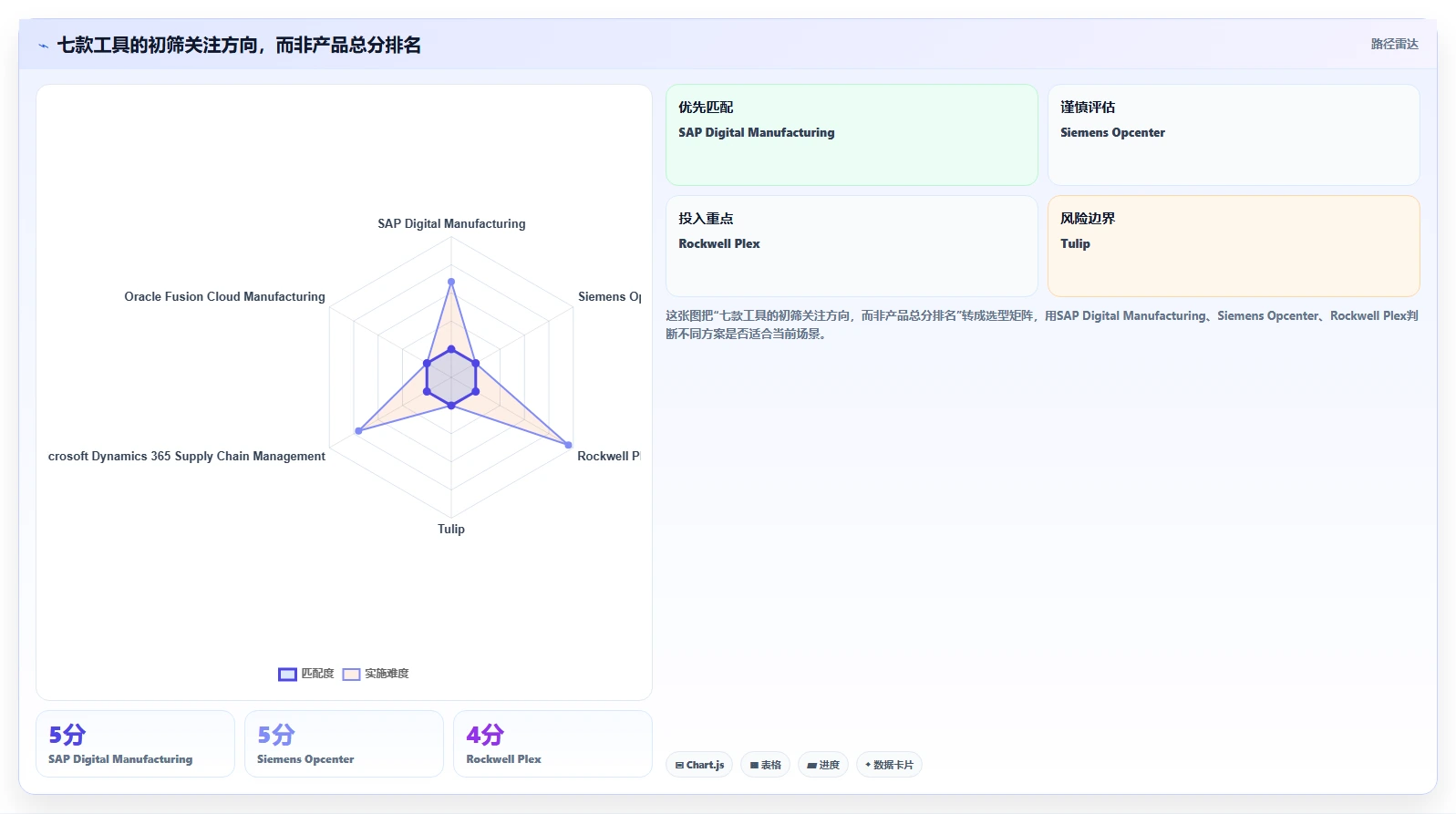Click the Rockwell radar axis label
The height and width of the screenshot is (814, 1456).
[x=608, y=456]
